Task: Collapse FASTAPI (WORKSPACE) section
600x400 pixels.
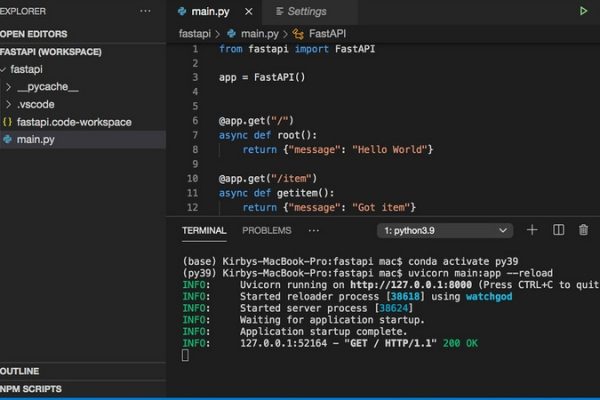Action: (83, 52)
